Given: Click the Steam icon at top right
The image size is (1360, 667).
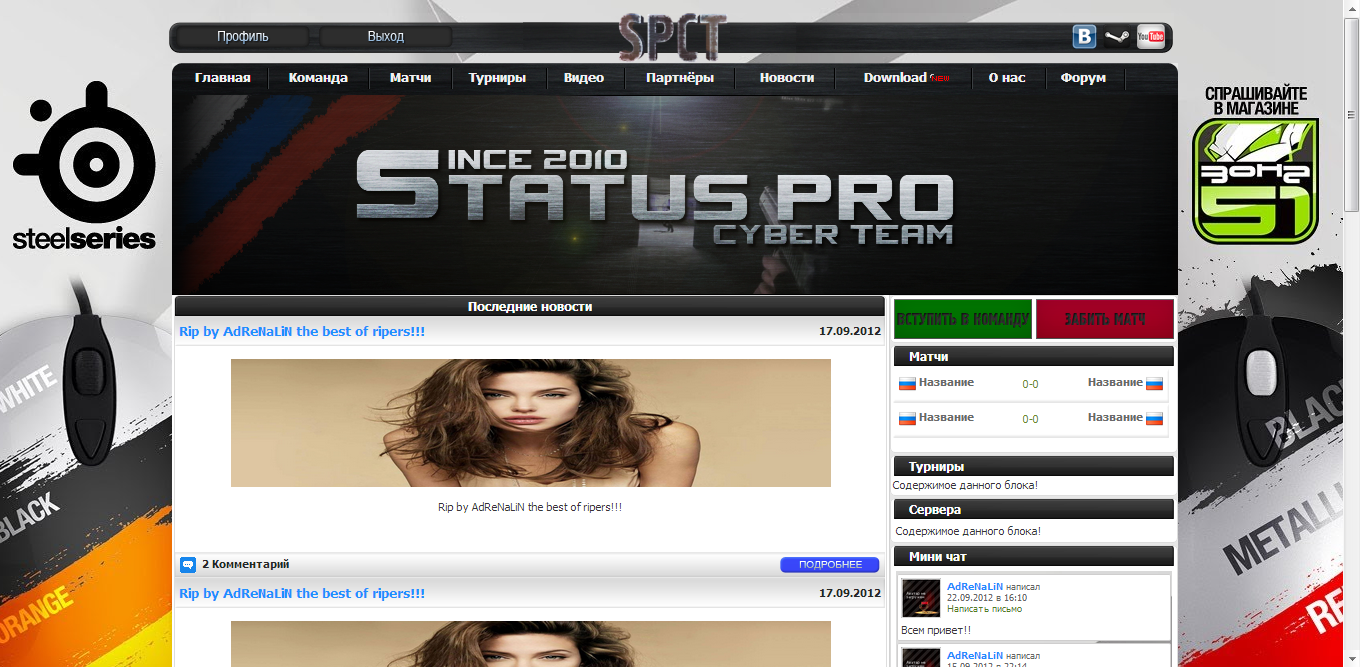Looking at the screenshot, I should 1116,36.
